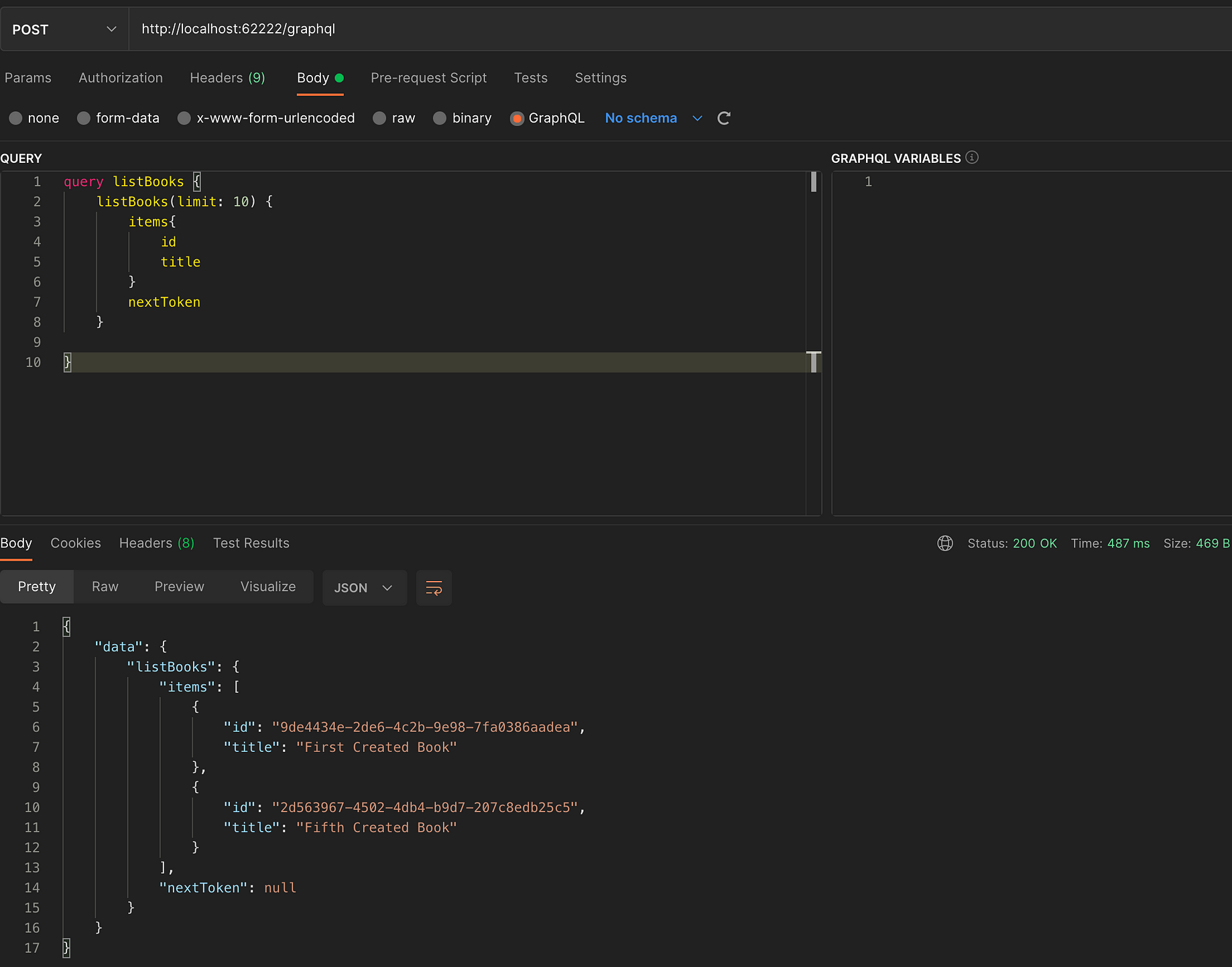Click the "data" response key
This screenshot has width=1232, height=967.
(119, 647)
